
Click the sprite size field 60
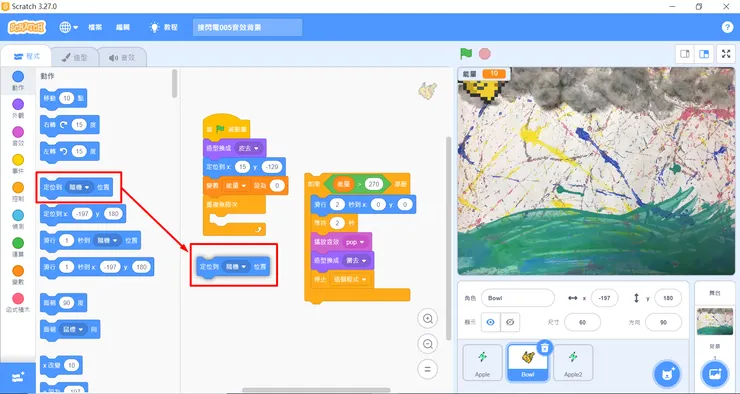(582, 322)
